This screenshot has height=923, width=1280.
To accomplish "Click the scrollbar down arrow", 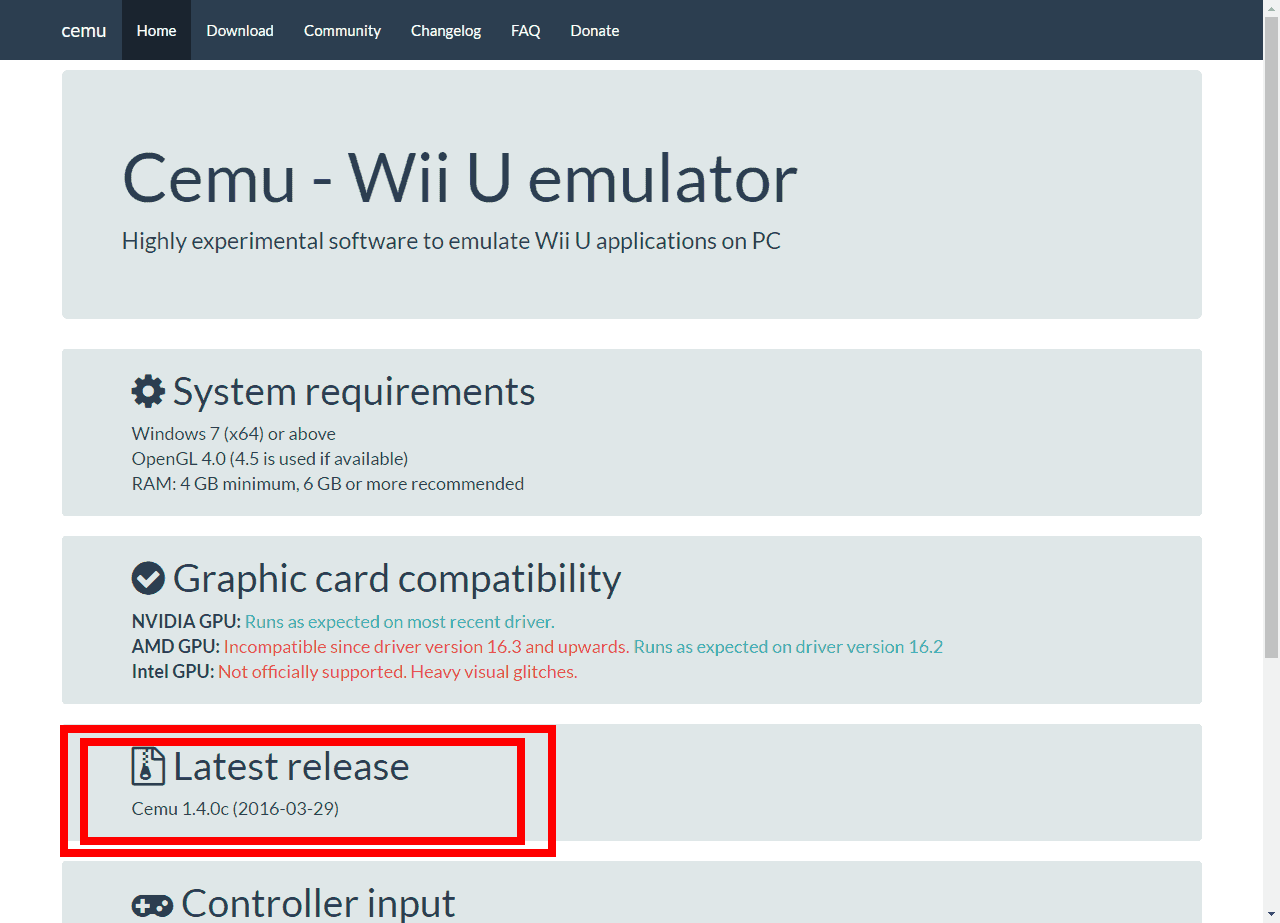I will (x=1271, y=915).
